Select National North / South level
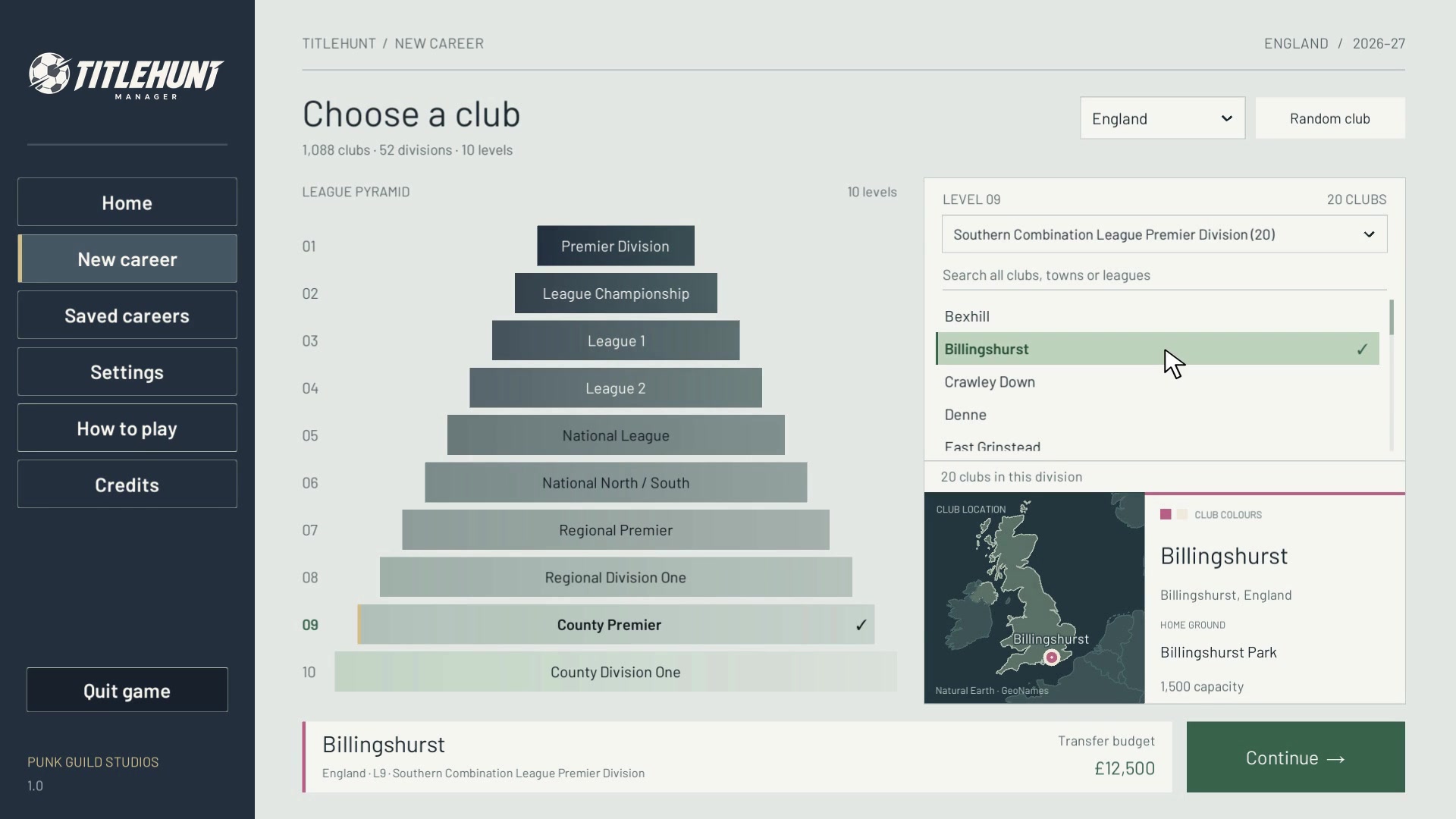The width and height of the screenshot is (1456, 819). [x=616, y=483]
